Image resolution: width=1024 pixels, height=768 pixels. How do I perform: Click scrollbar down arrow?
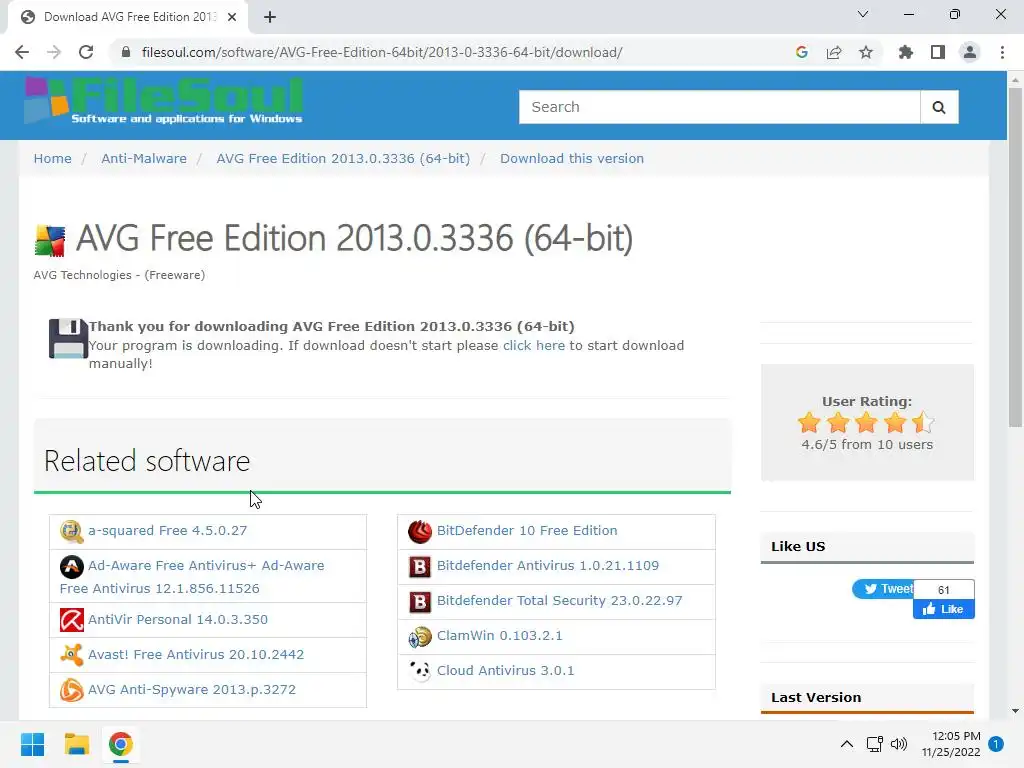1015,711
